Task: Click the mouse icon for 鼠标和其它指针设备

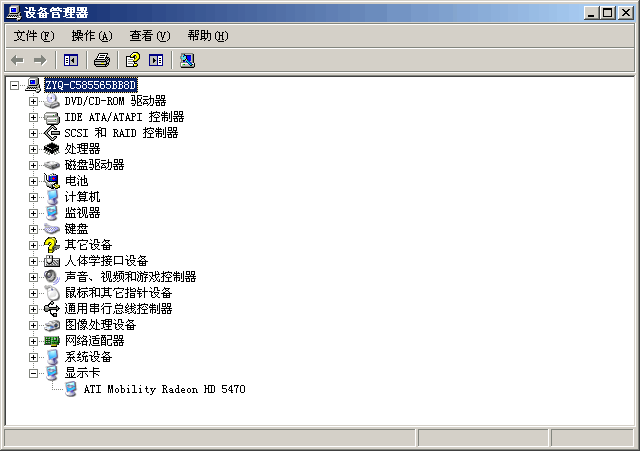Action: tap(52, 293)
